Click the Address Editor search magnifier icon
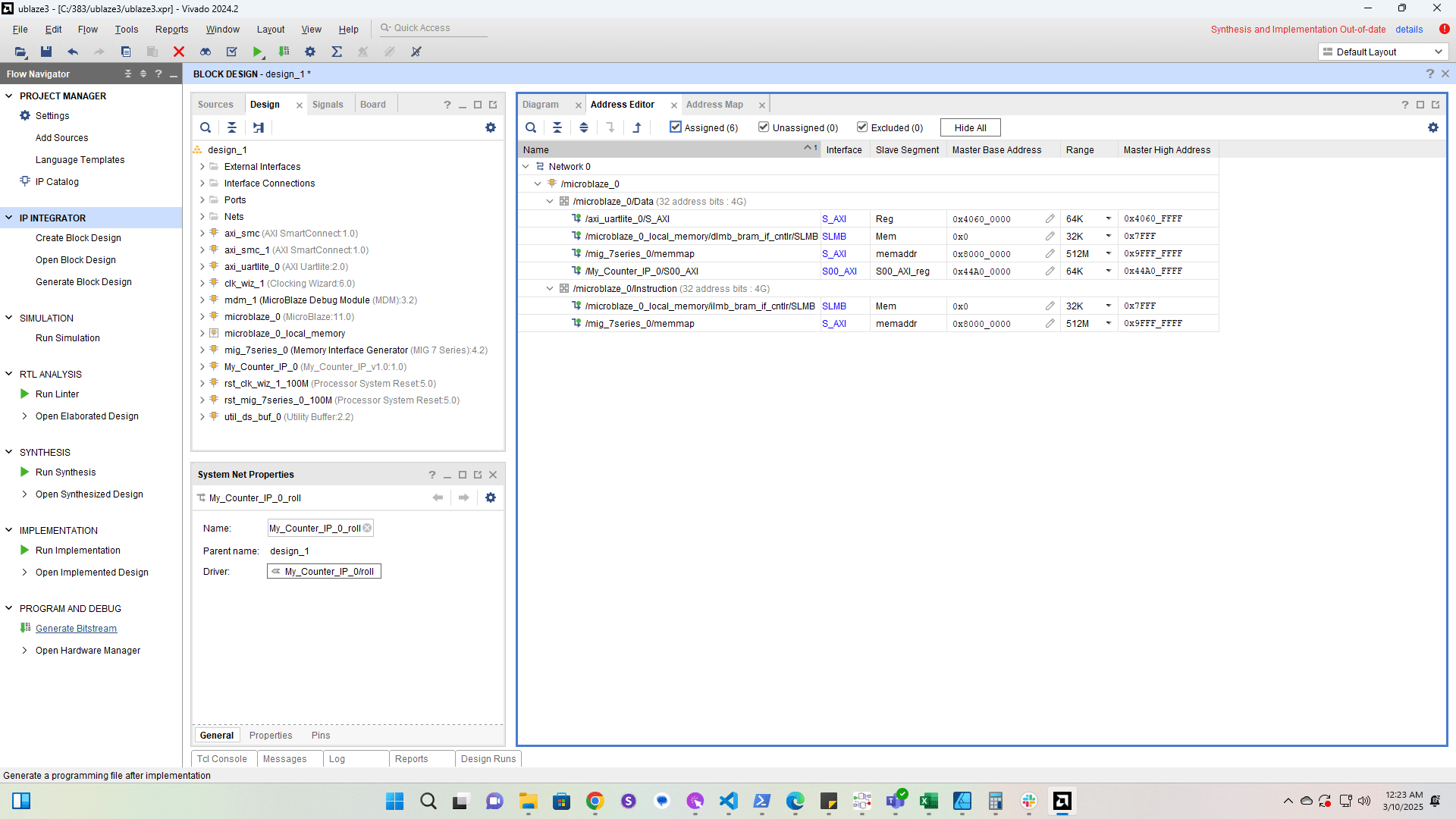The height and width of the screenshot is (819, 1456). point(531,127)
